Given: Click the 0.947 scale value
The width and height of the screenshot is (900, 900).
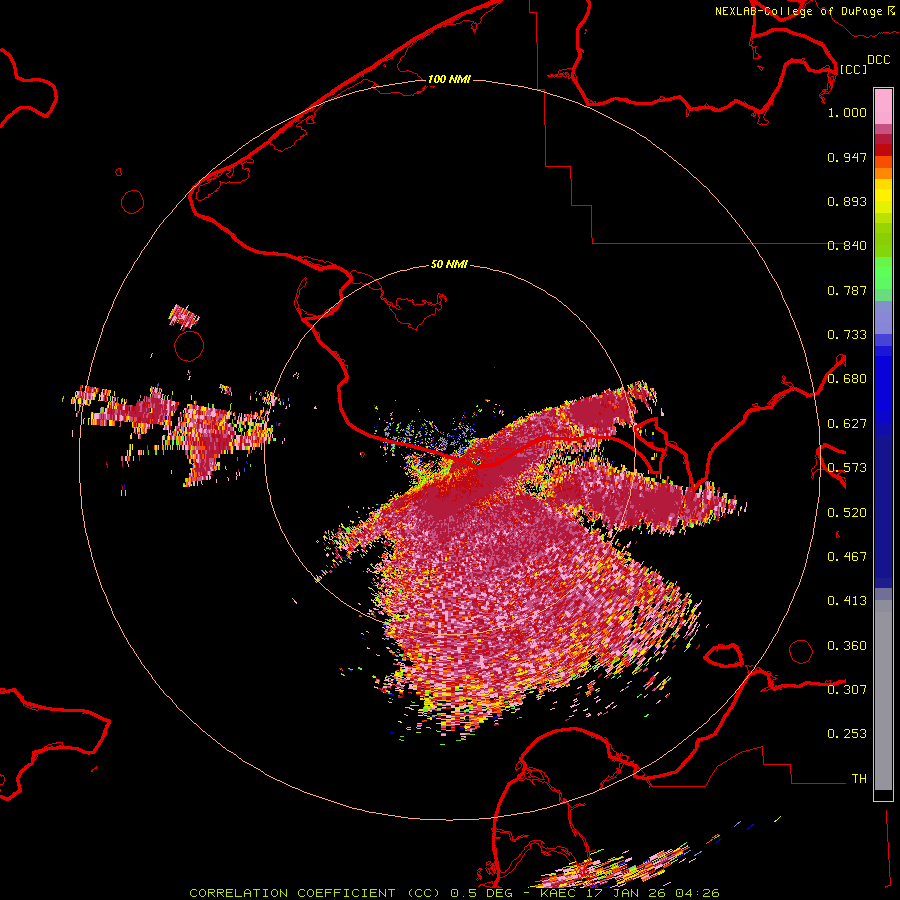Looking at the screenshot, I should 847,157.
